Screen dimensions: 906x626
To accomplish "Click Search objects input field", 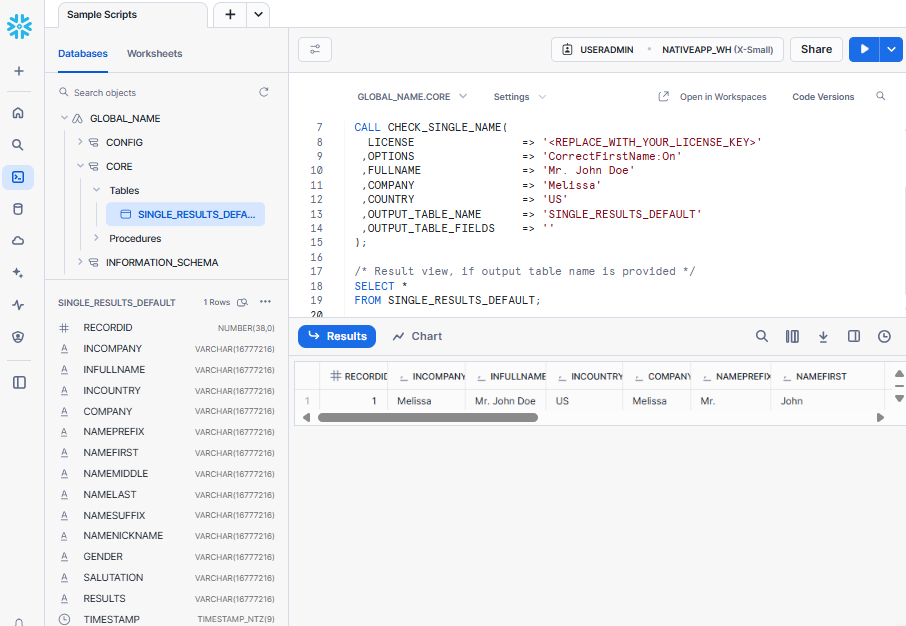I will coord(156,92).
